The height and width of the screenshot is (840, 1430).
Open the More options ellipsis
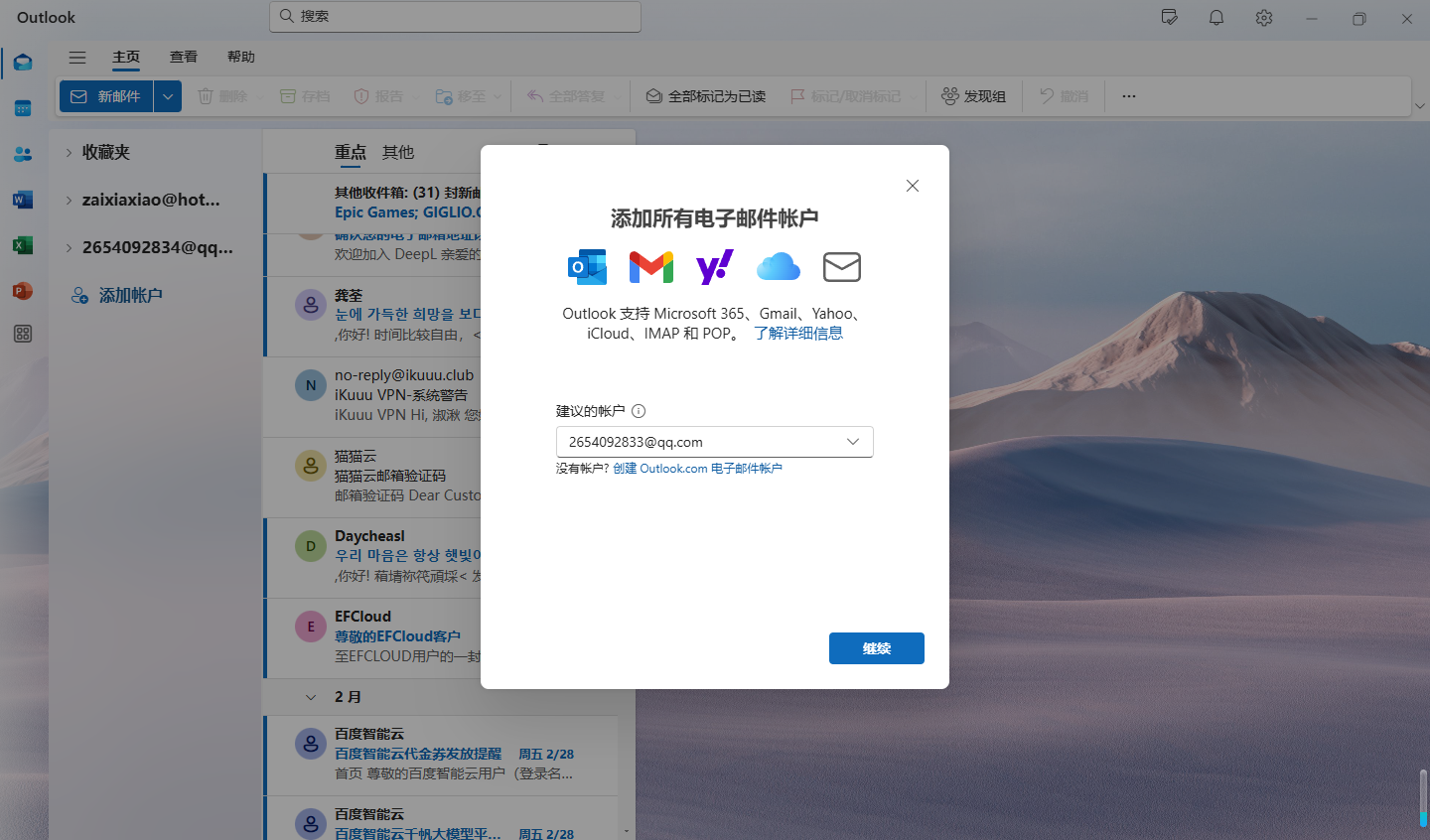coord(1129,96)
